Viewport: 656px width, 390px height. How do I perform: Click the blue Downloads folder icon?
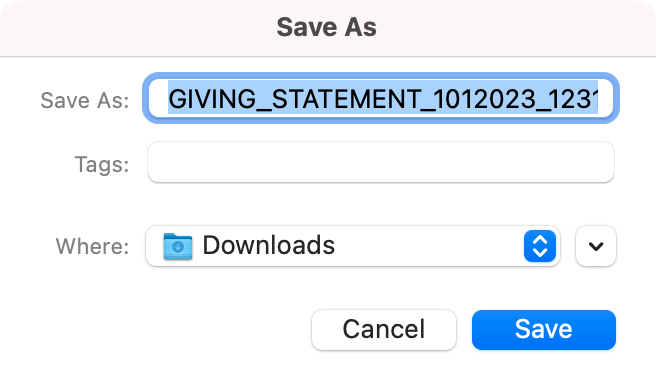[x=178, y=246]
